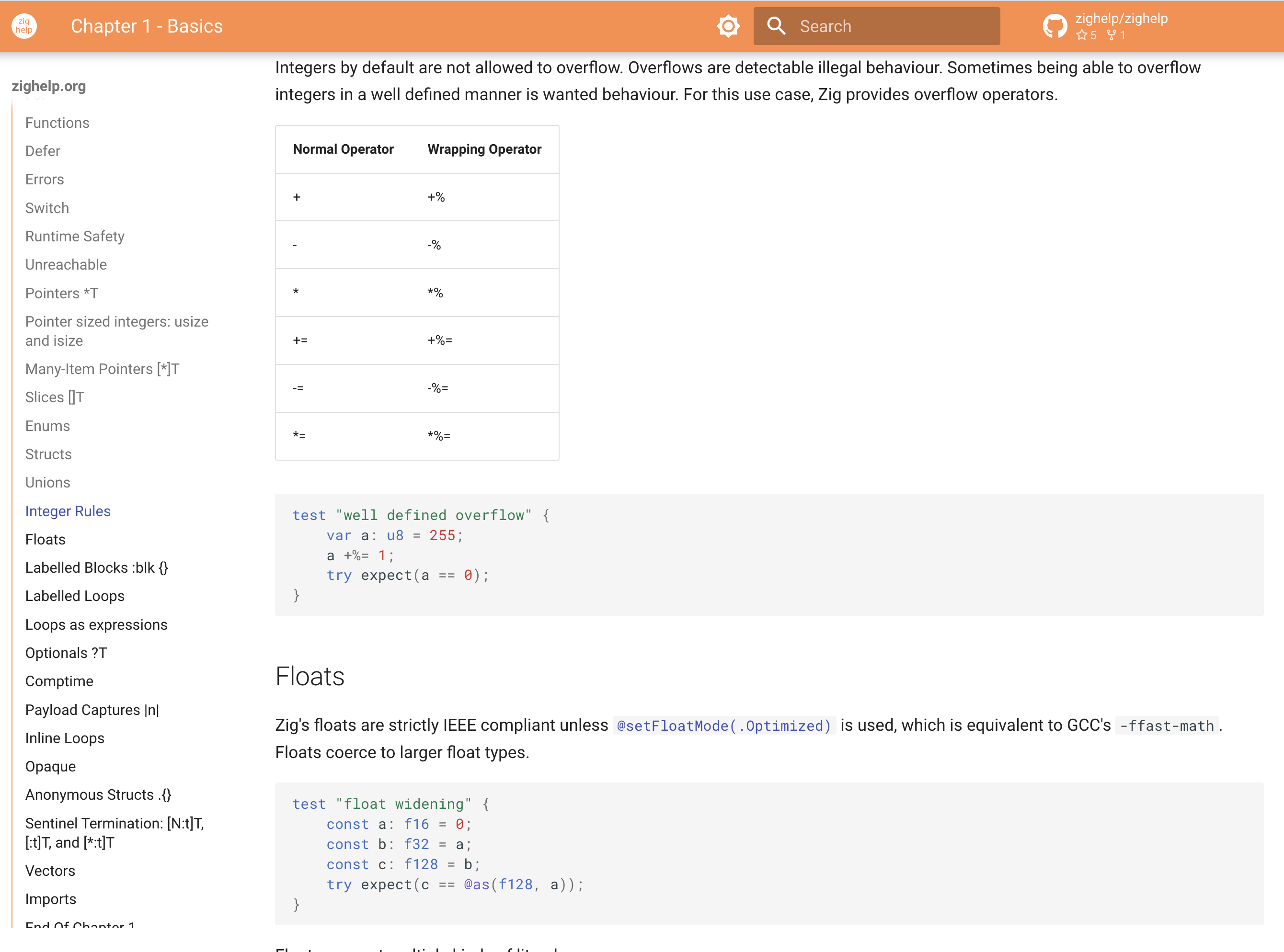Click the Floats section heading
1284x952 pixels.
coord(310,676)
